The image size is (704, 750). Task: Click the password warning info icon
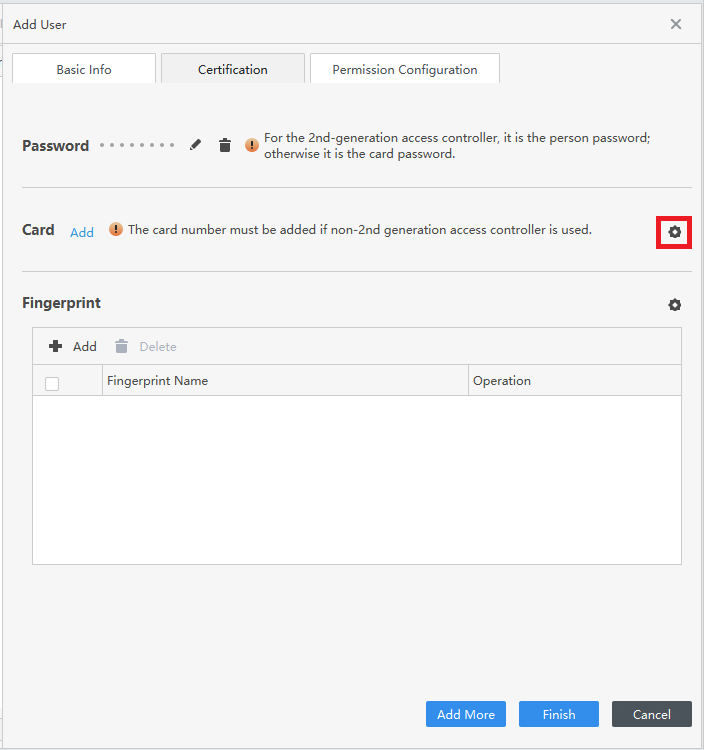252,145
